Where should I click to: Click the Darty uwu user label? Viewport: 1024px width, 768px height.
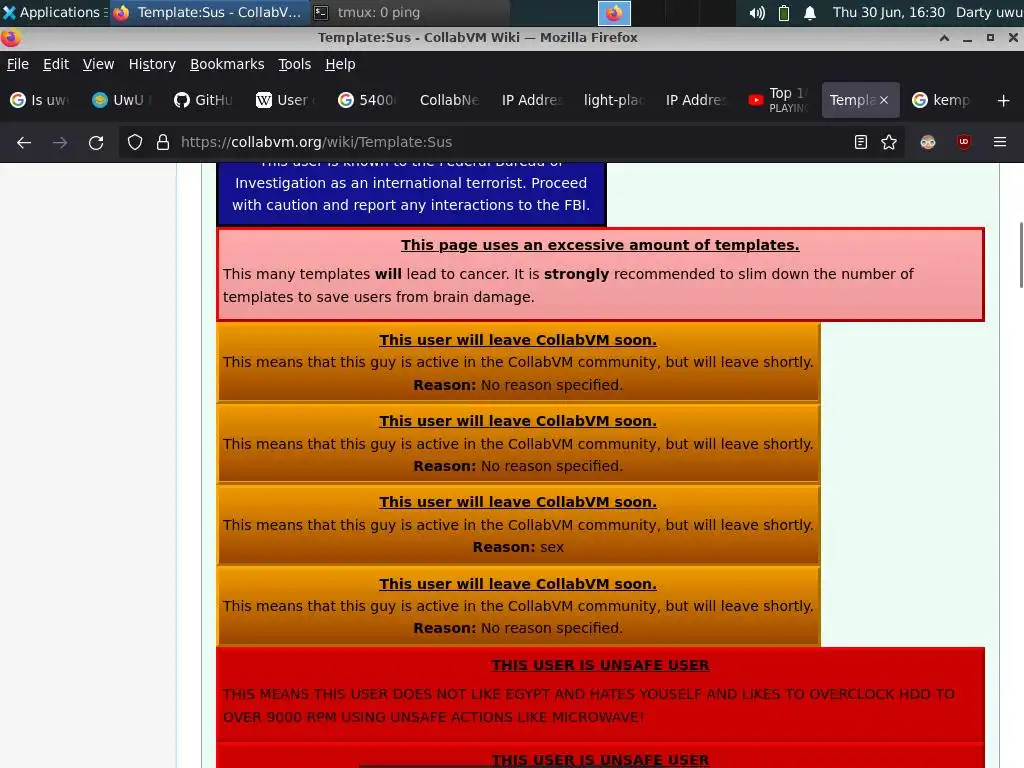989,12
